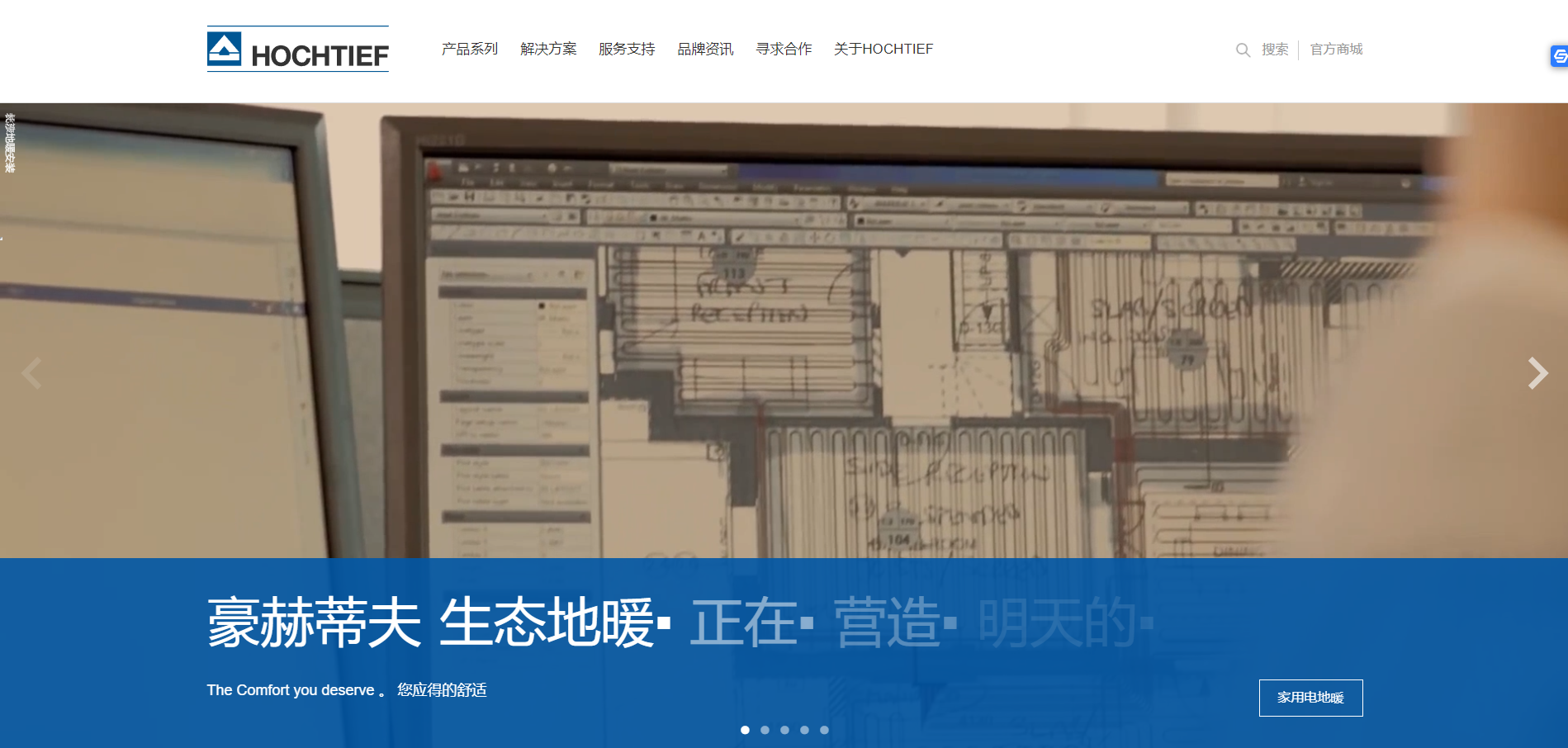This screenshot has height=748, width=1568.
Task: Open the 寻求合作 menu
Action: pos(784,50)
